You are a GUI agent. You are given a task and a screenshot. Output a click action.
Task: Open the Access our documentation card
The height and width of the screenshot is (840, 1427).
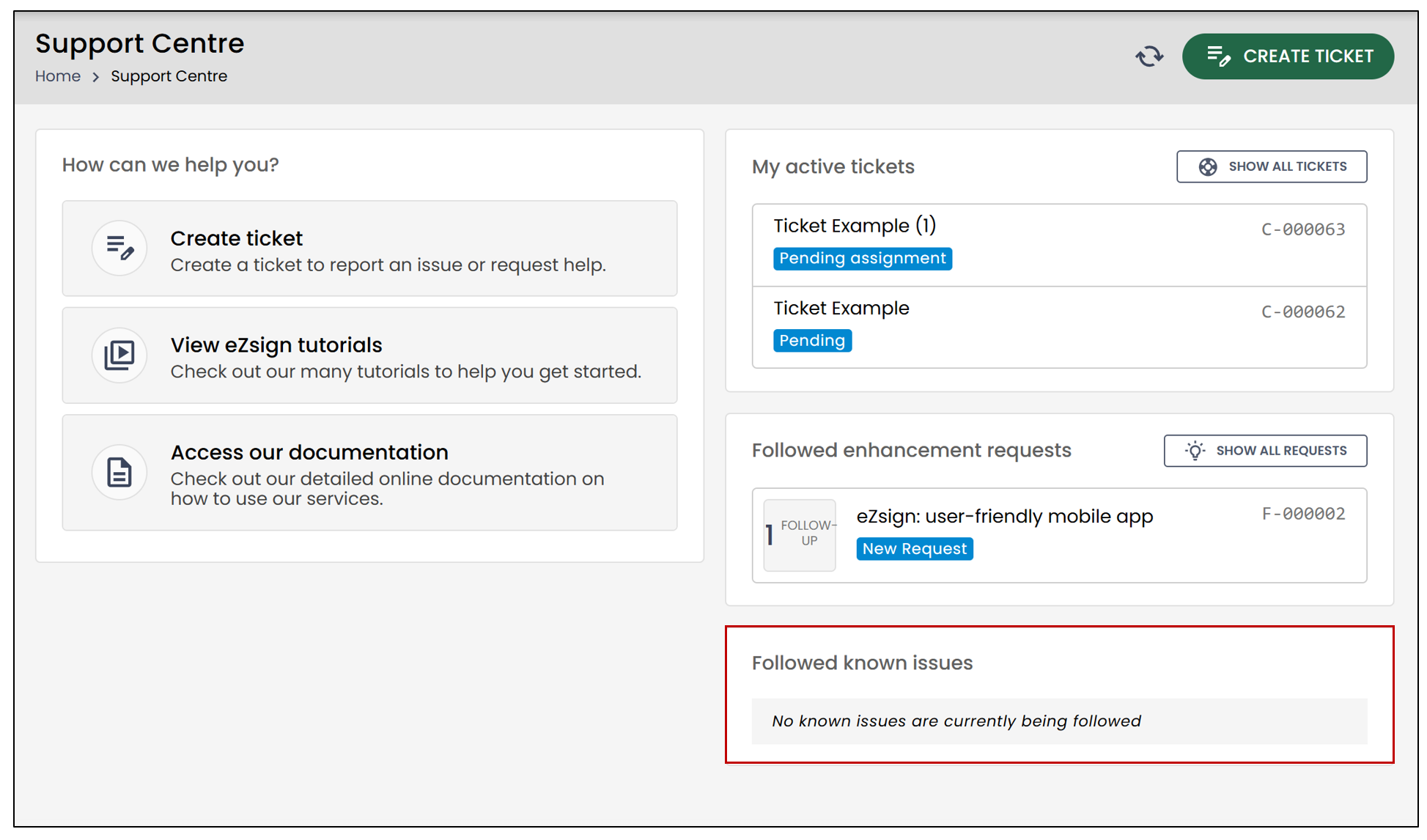[369, 473]
